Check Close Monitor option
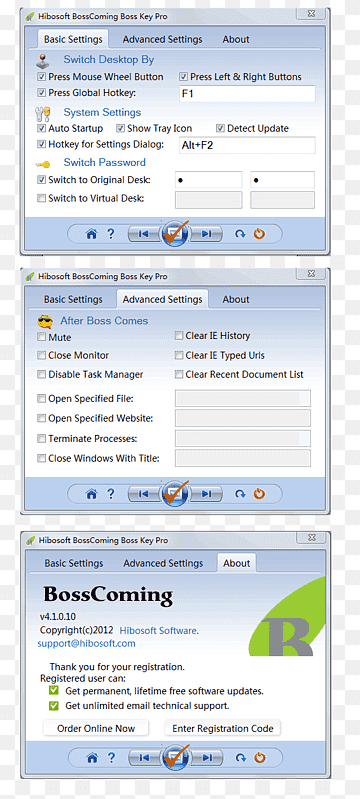 pos(41,355)
